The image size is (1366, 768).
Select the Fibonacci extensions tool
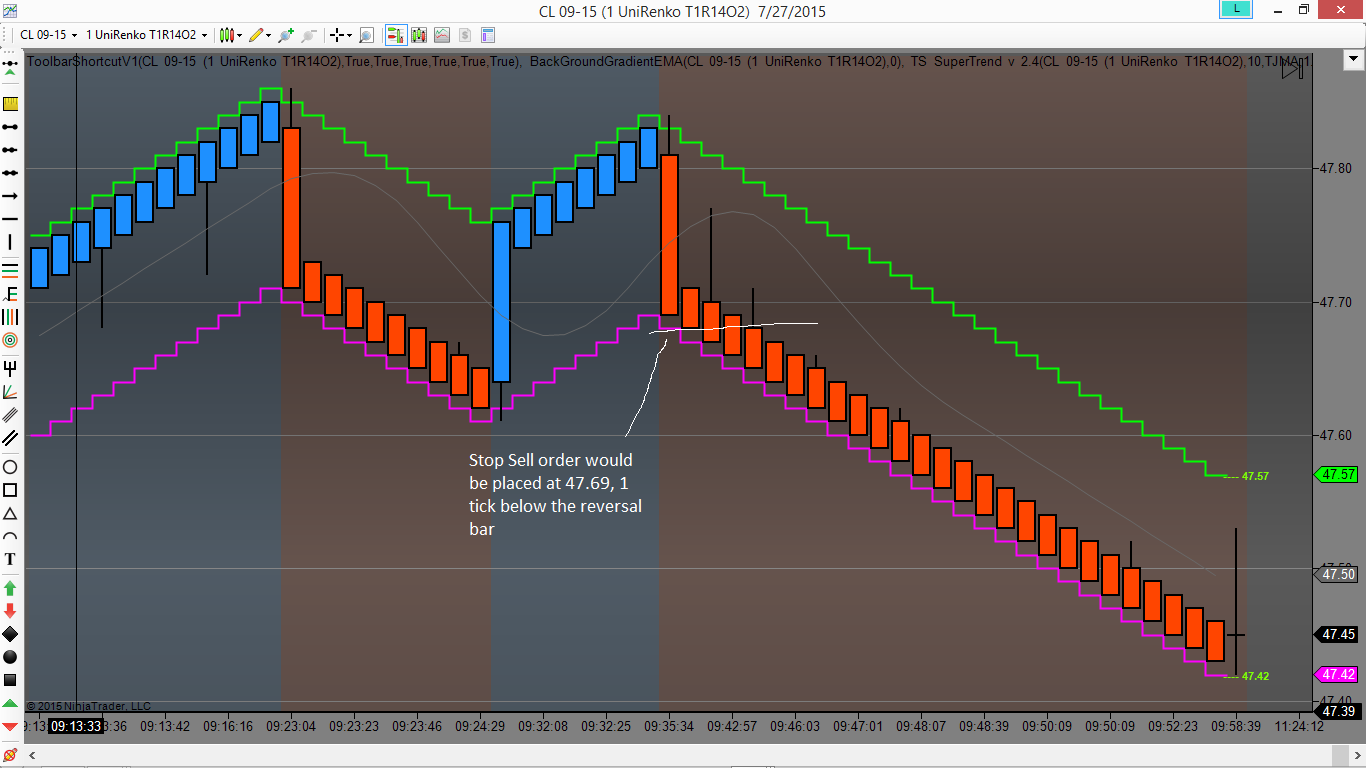10,293
